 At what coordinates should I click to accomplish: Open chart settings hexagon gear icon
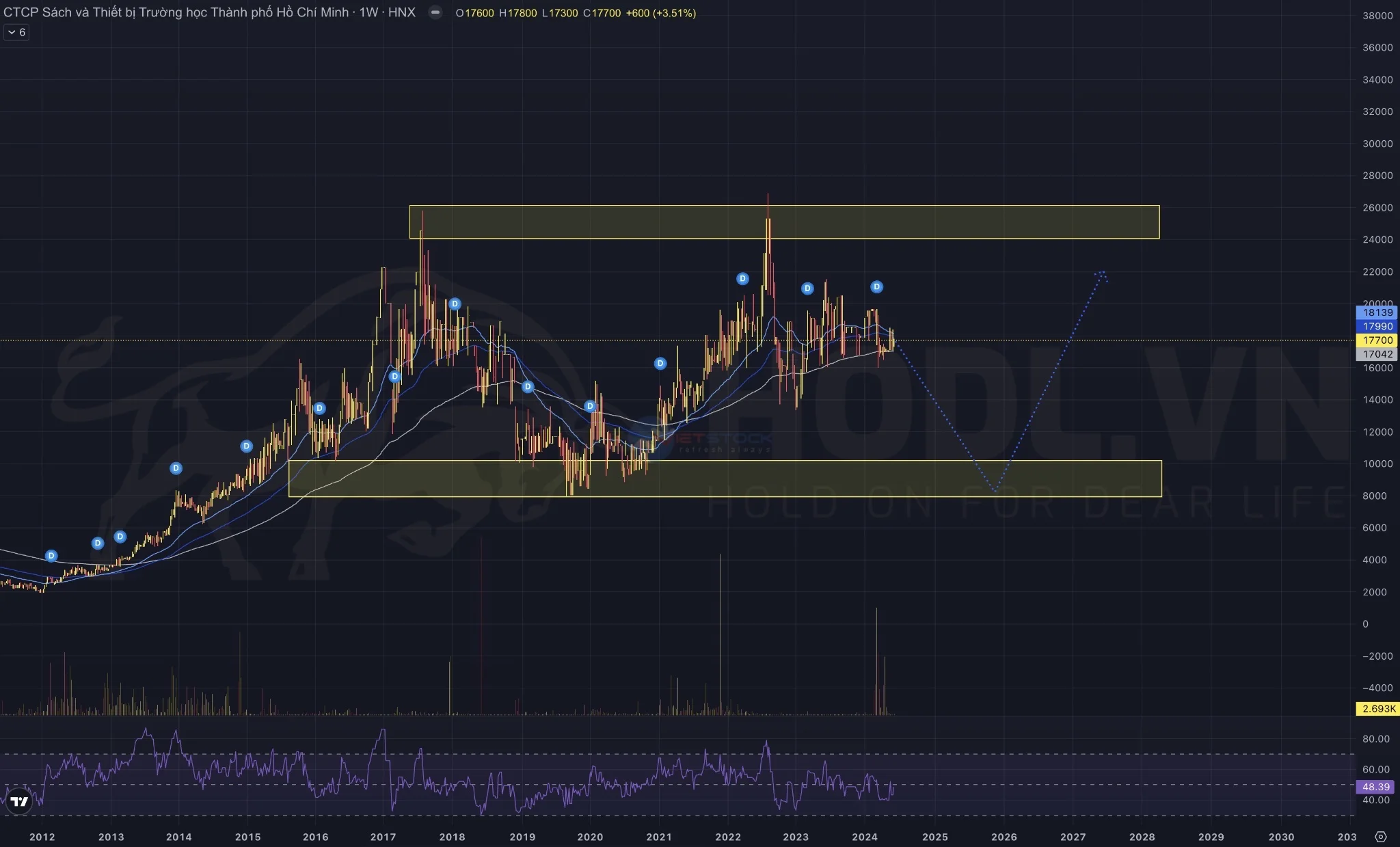(1380, 837)
